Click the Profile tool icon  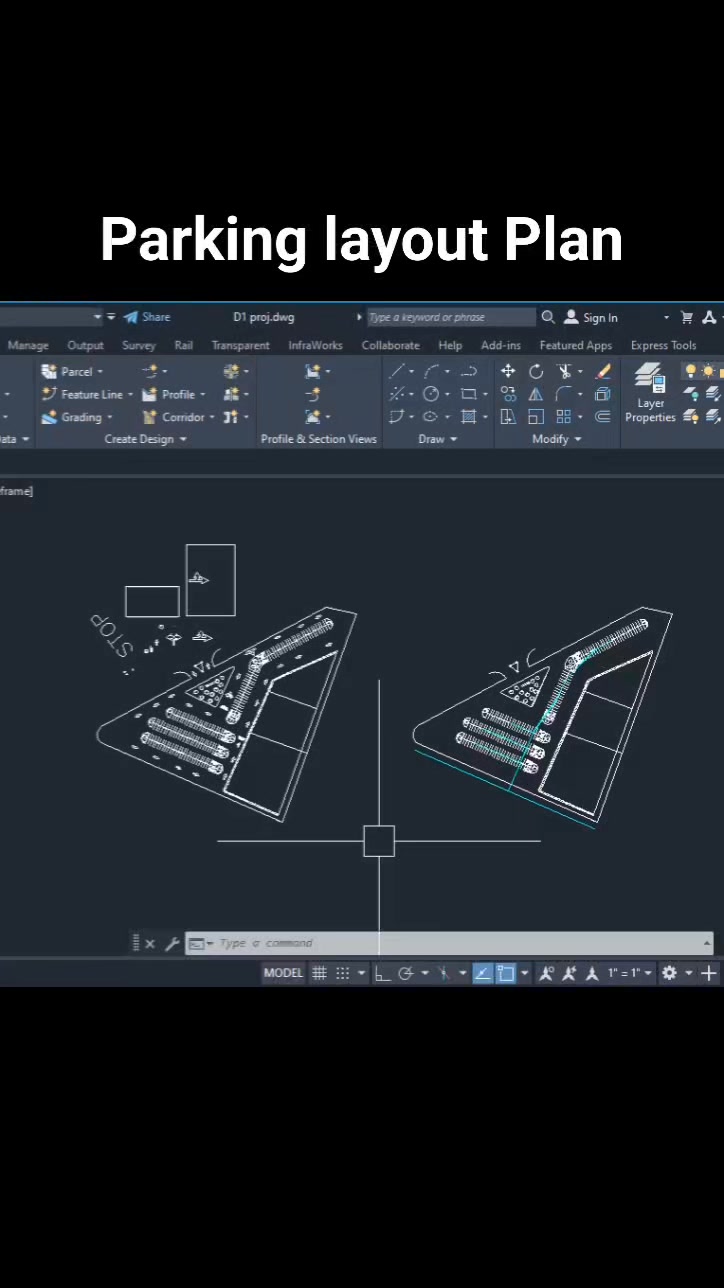click(x=150, y=394)
